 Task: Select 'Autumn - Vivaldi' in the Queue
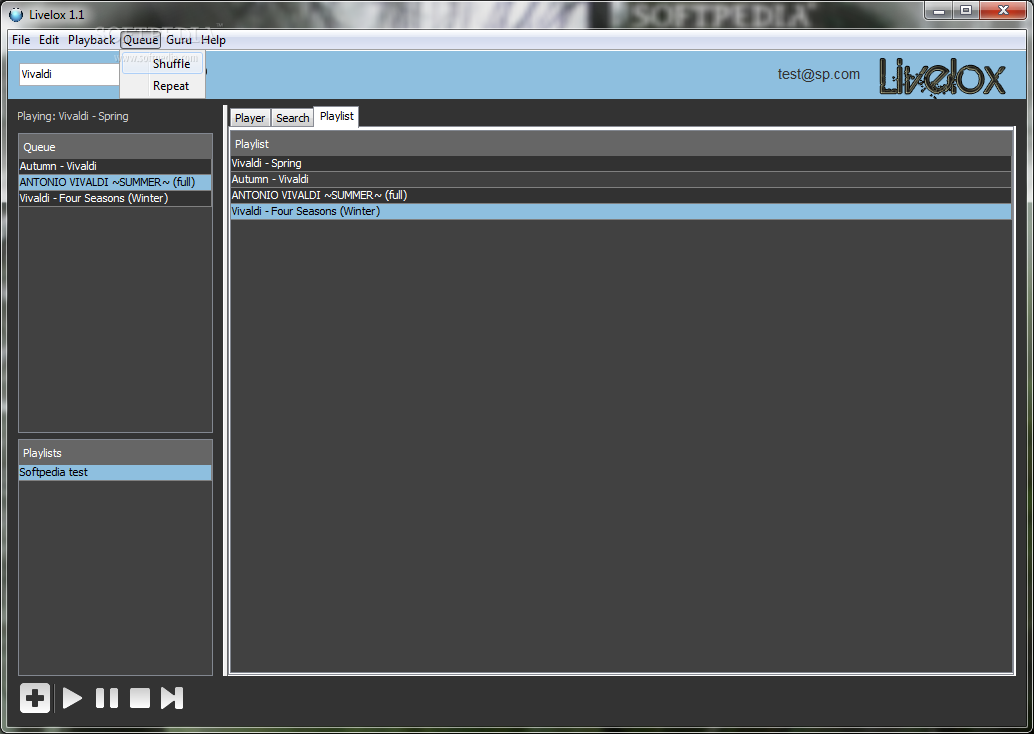[115, 166]
